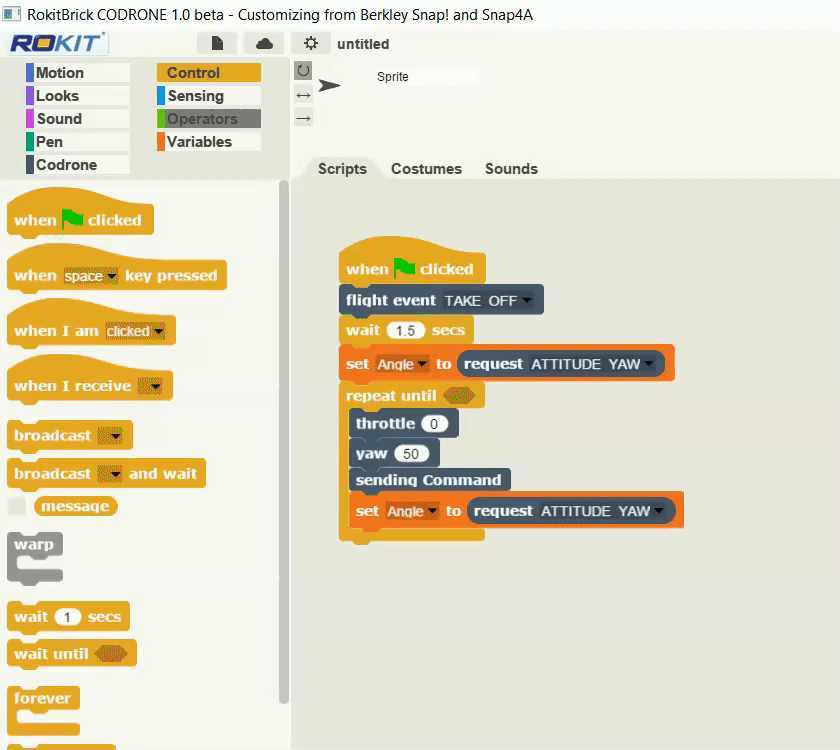Open the Sensing block category

pyautogui.click(x=209, y=96)
